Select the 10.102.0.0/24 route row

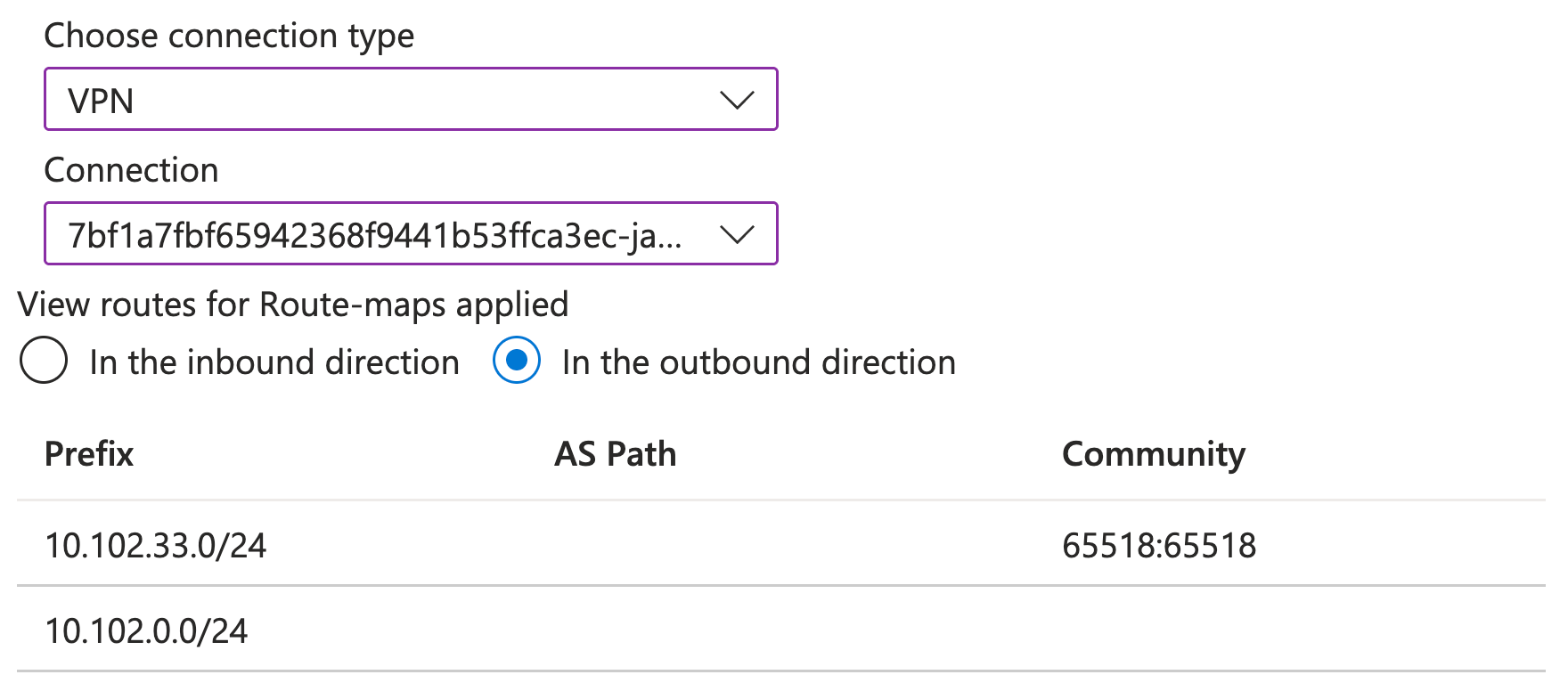pyautogui.click(x=781, y=630)
